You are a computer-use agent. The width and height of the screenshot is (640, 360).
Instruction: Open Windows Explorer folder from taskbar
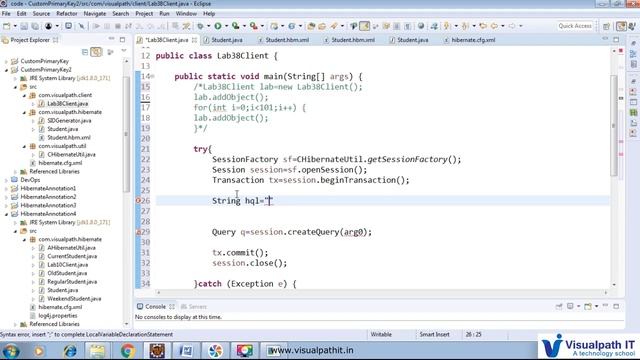pyautogui.click(x=98, y=351)
